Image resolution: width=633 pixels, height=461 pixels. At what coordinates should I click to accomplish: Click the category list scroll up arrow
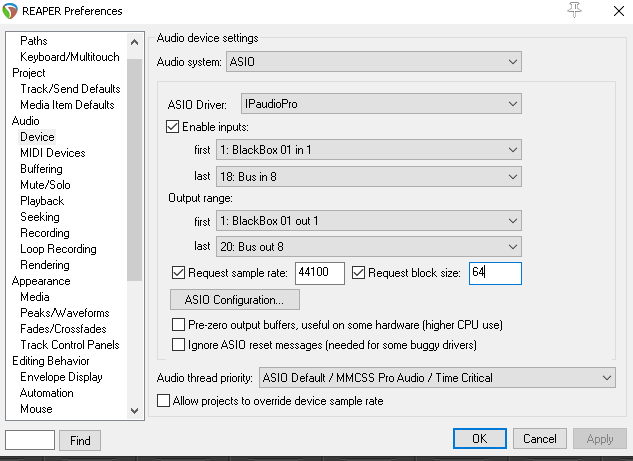[x=134, y=42]
